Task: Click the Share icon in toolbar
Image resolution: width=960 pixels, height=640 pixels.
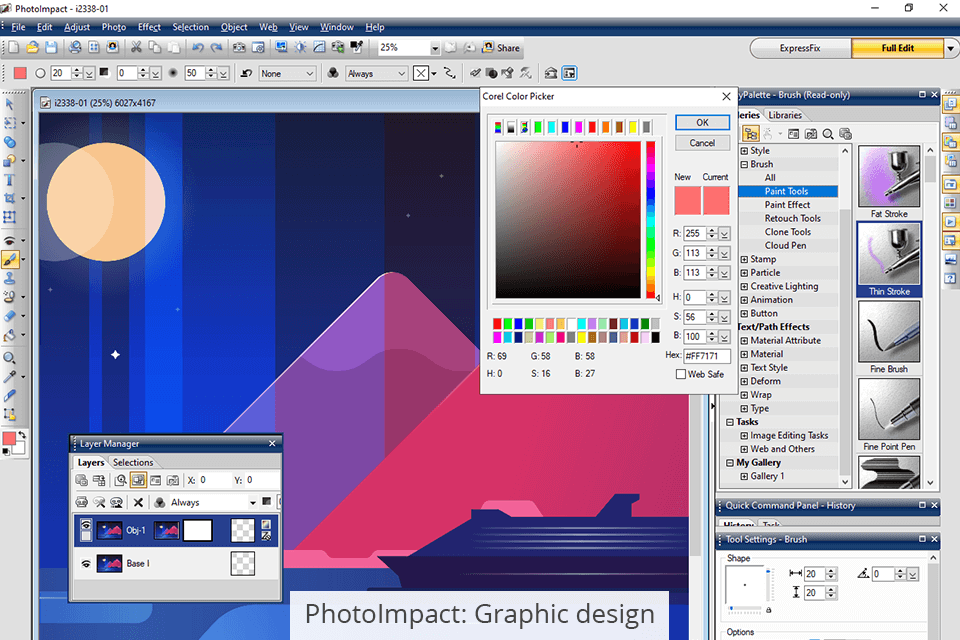Action: (x=501, y=47)
